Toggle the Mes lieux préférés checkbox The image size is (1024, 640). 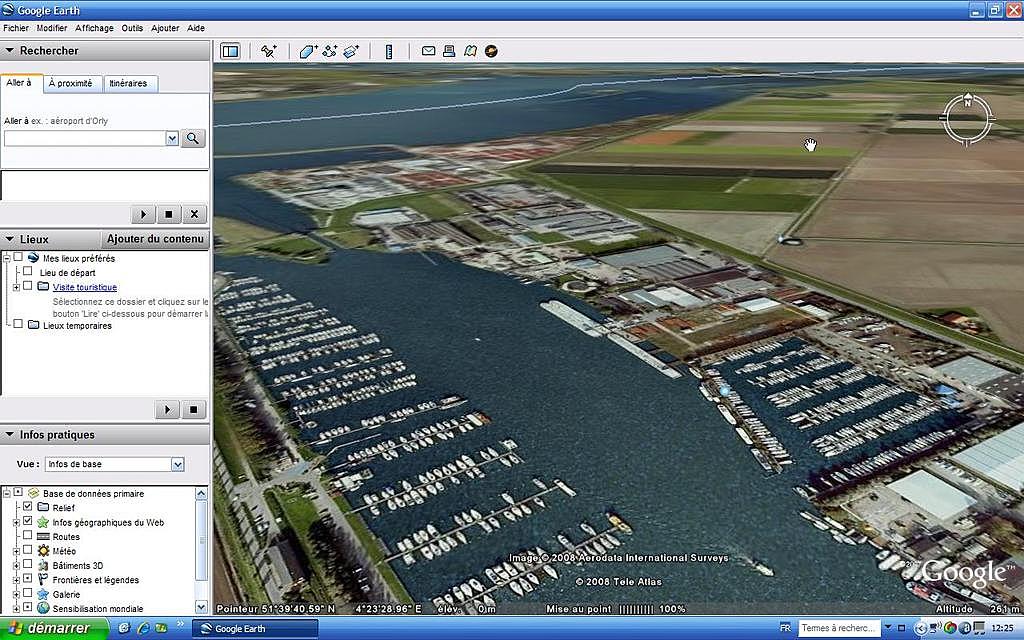coord(18,257)
